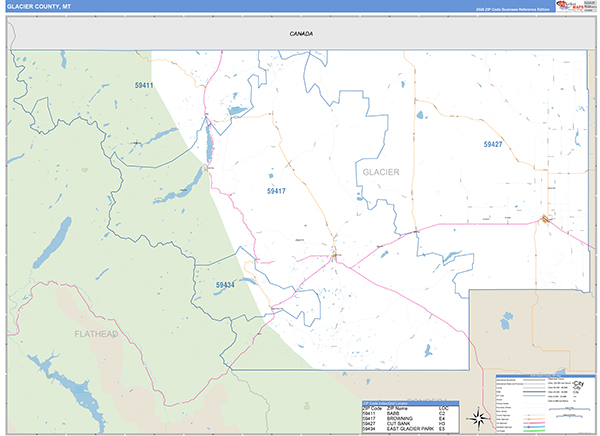600x436 pixels.
Task: Click the large 'City' sample text in legend
Action: (578, 383)
